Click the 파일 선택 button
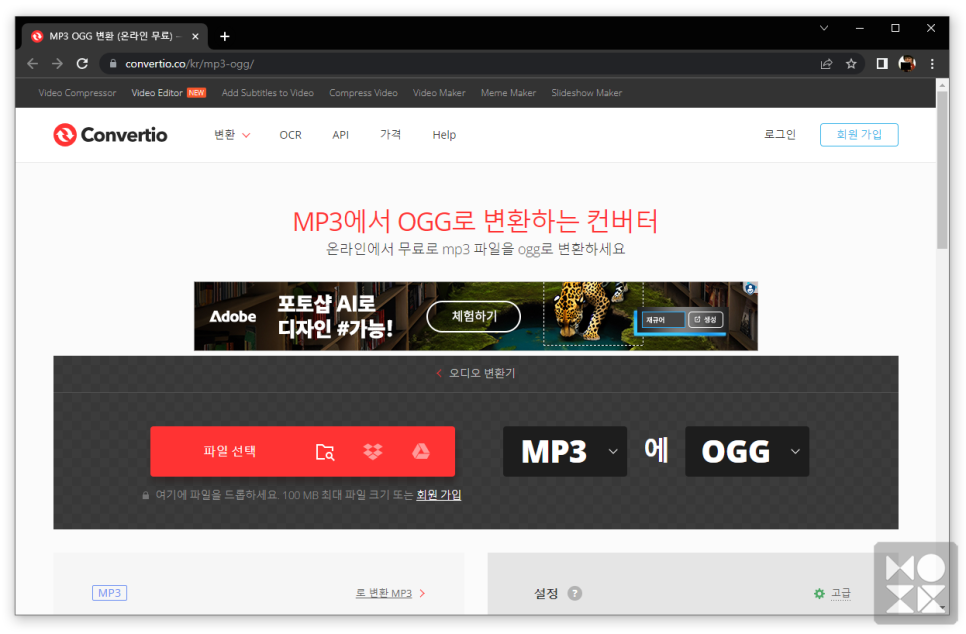The image size is (966, 634). [x=230, y=452]
